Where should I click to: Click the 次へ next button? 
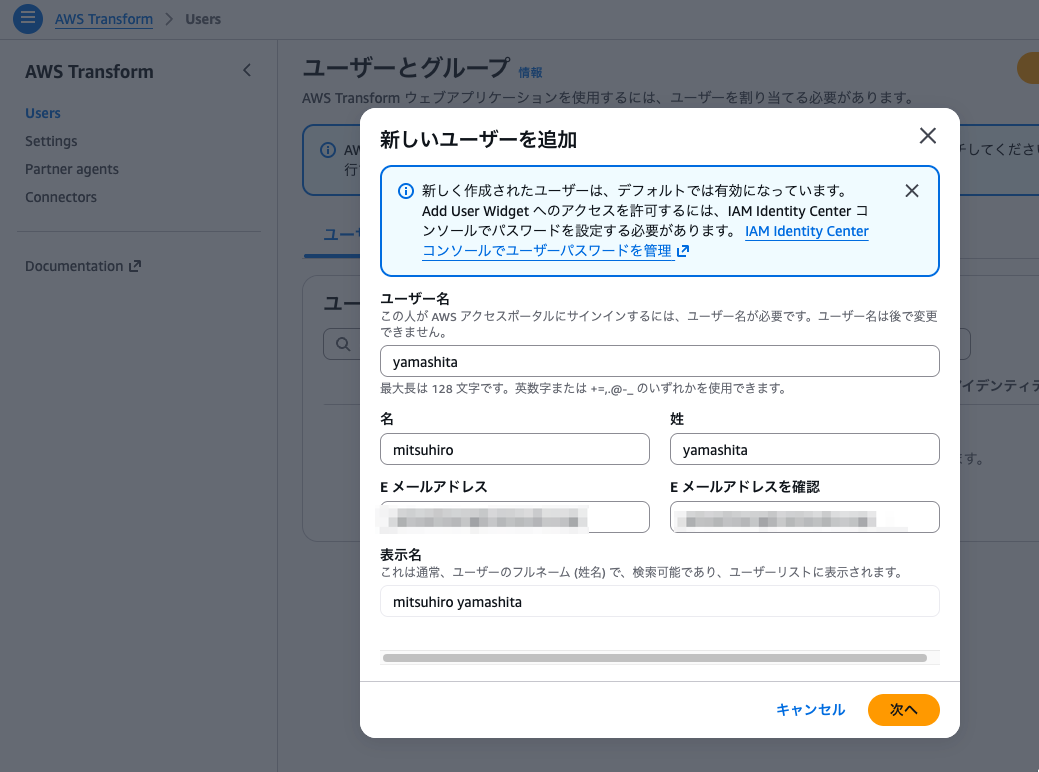[x=903, y=709]
